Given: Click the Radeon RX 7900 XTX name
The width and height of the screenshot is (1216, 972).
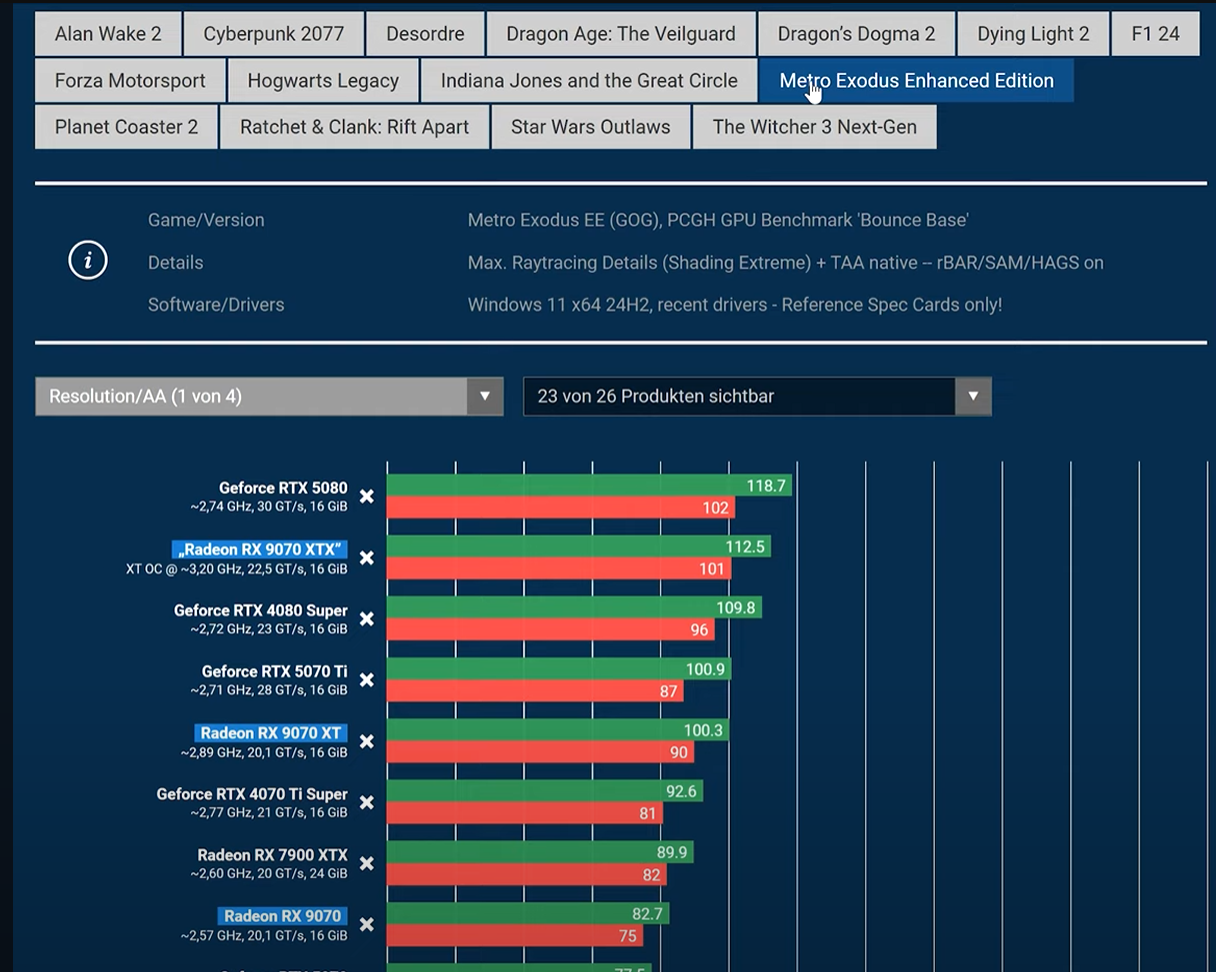Looking at the screenshot, I should (x=272, y=855).
